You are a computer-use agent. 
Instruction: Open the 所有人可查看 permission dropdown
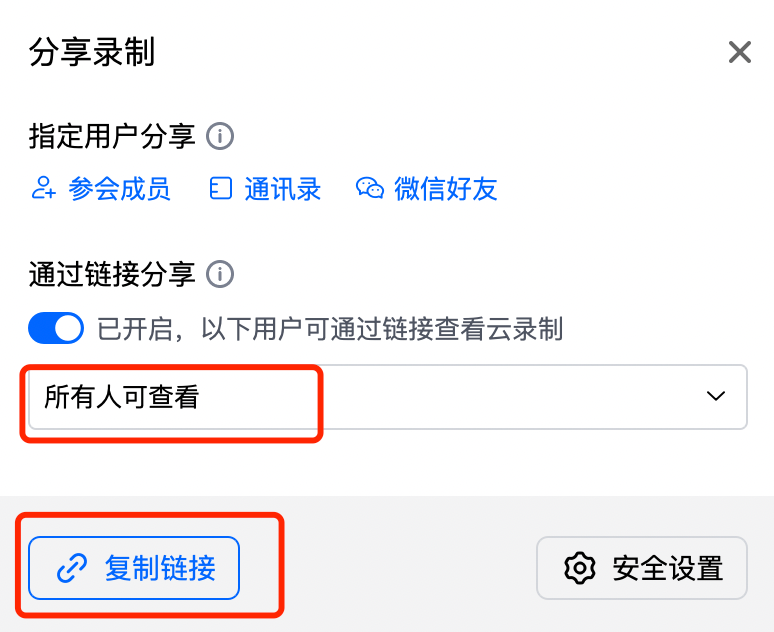387,397
